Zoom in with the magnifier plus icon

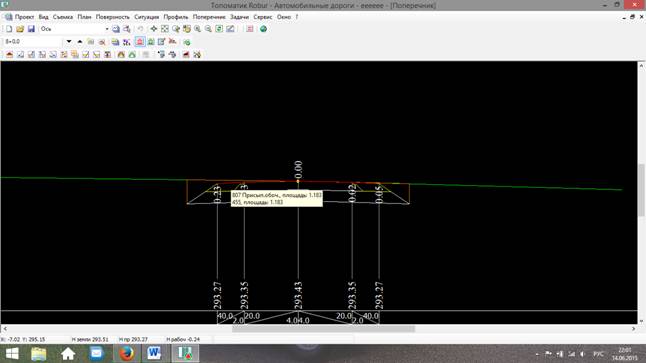pyautogui.click(x=198, y=29)
